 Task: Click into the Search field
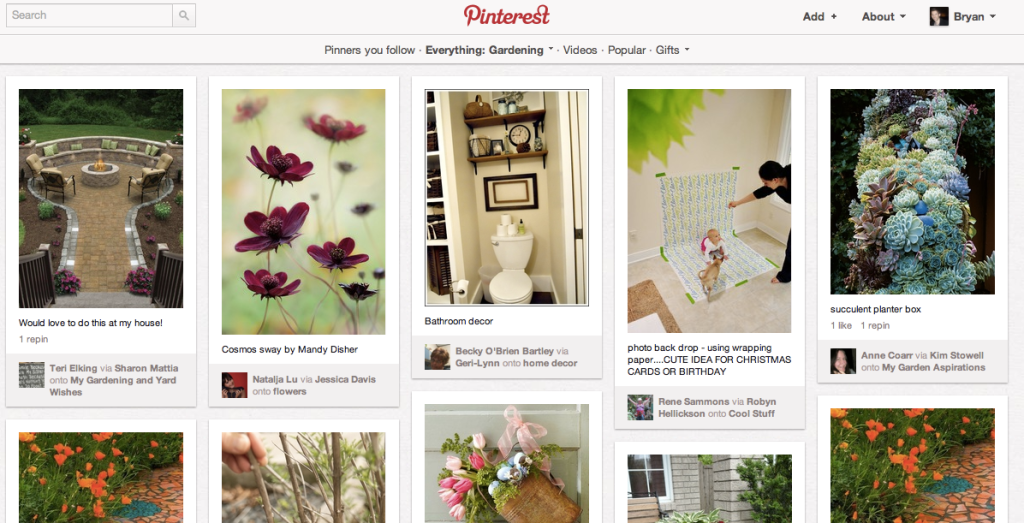point(89,15)
